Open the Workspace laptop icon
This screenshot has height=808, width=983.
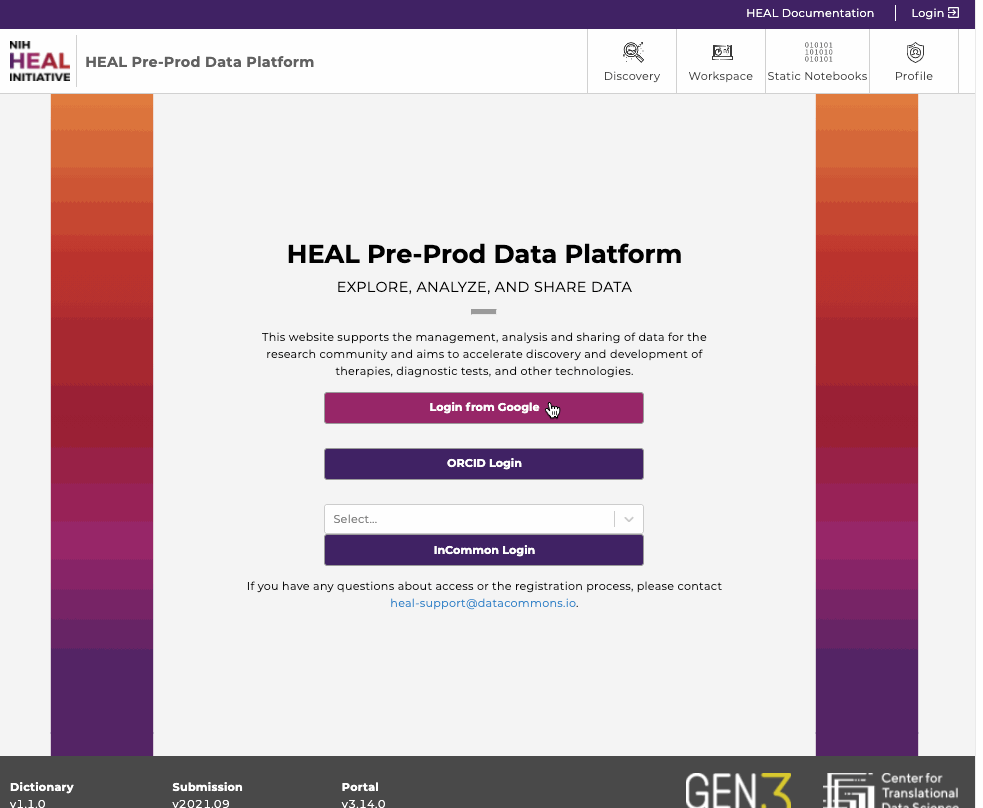pyautogui.click(x=722, y=52)
